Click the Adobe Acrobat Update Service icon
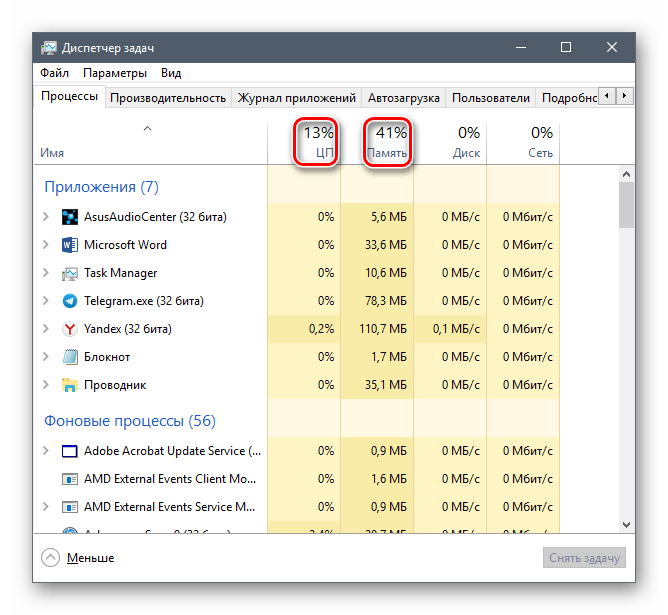The height and width of the screenshot is (615, 668). (70, 451)
